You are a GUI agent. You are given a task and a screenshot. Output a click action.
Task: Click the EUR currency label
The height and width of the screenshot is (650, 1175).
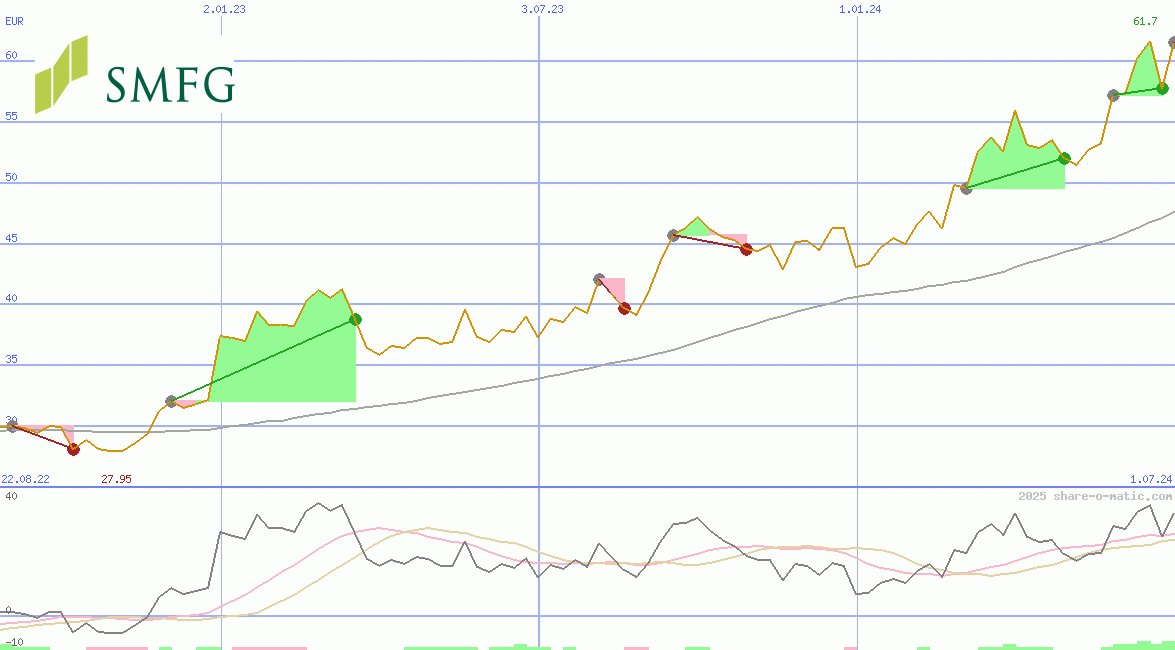click(14, 22)
